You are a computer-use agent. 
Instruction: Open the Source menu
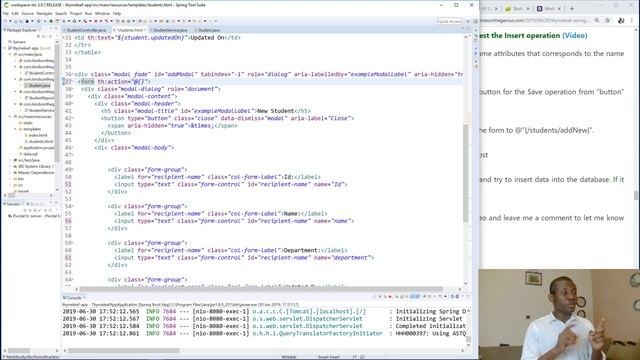tap(27, 13)
